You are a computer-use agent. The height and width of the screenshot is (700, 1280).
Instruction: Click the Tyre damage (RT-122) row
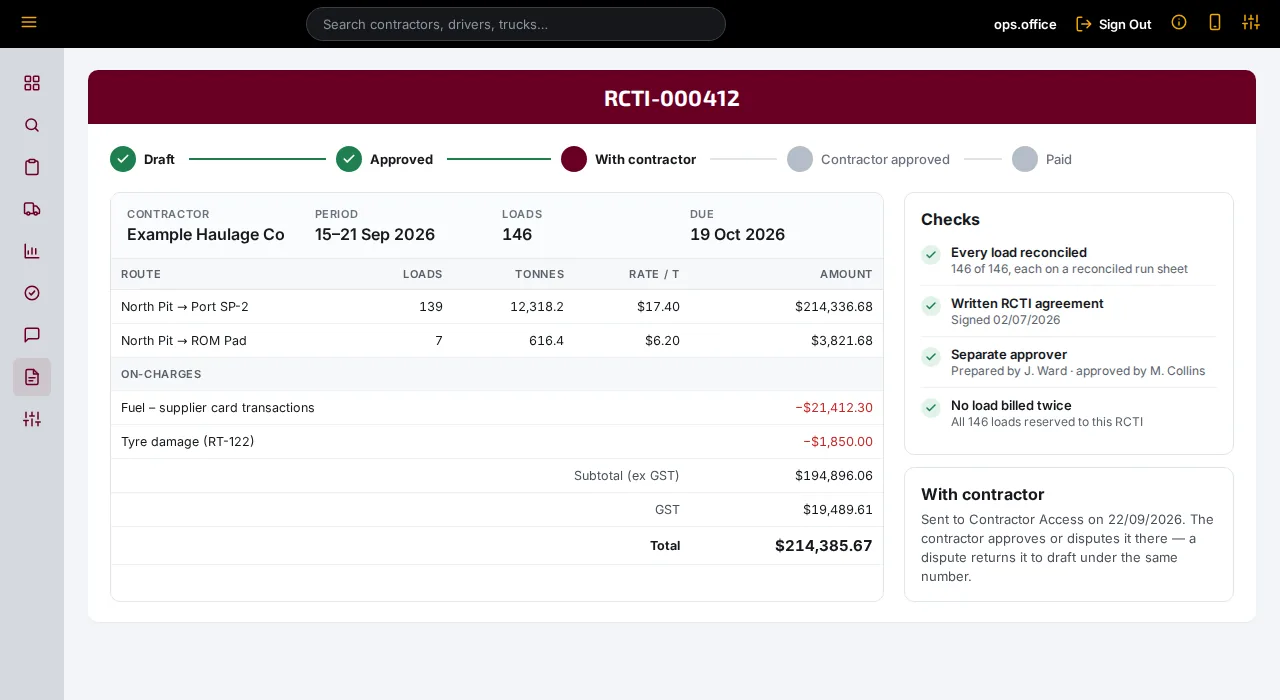click(497, 442)
